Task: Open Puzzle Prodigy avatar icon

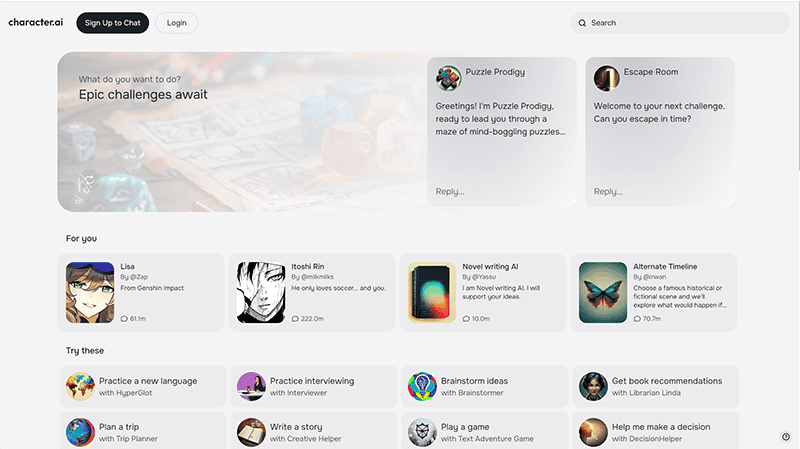Action: (x=448, y=78)
